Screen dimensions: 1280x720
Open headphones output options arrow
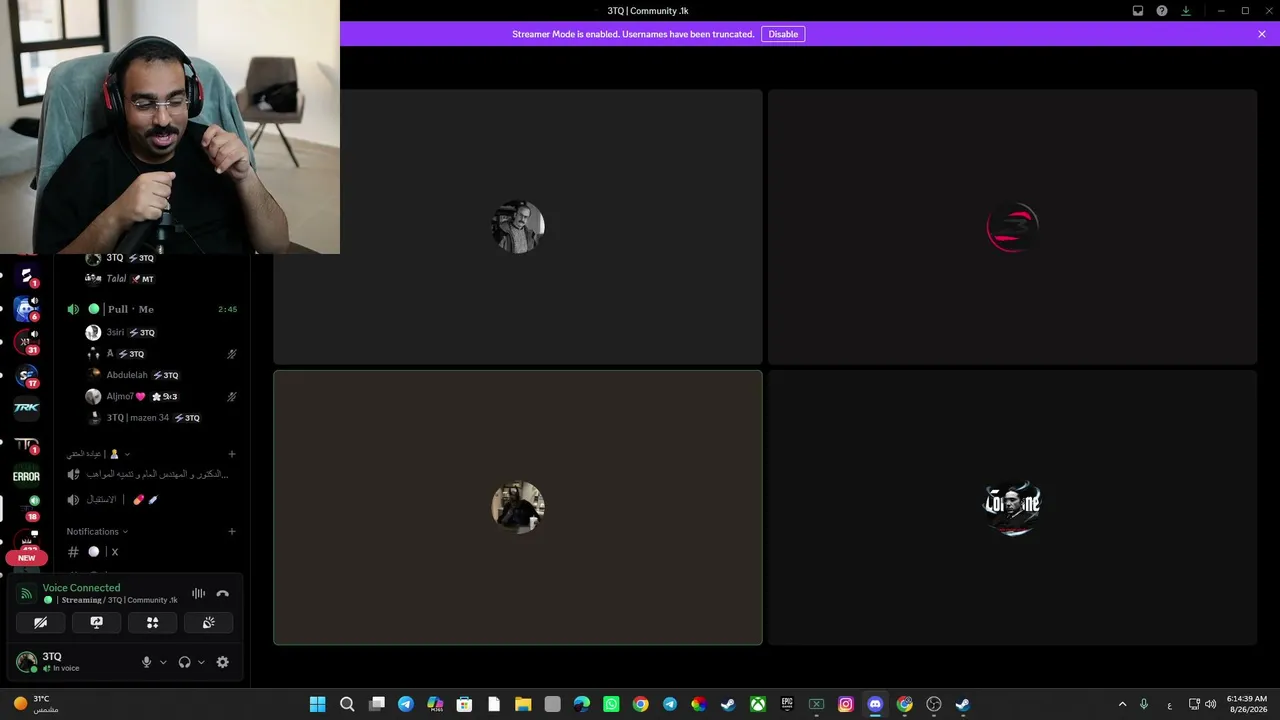(x=201, y=662)
